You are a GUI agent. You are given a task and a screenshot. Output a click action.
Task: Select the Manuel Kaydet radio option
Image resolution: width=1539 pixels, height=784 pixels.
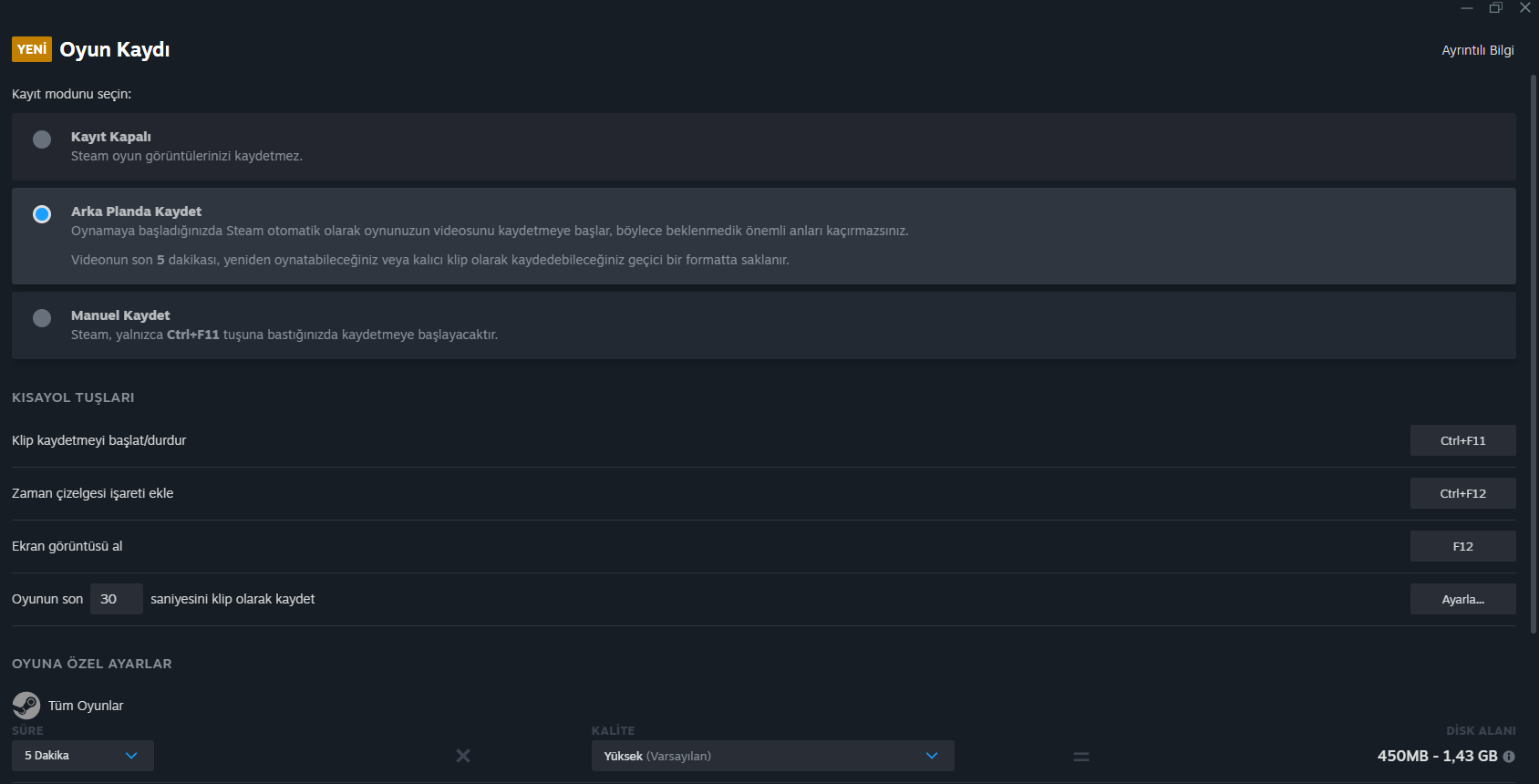42,318
